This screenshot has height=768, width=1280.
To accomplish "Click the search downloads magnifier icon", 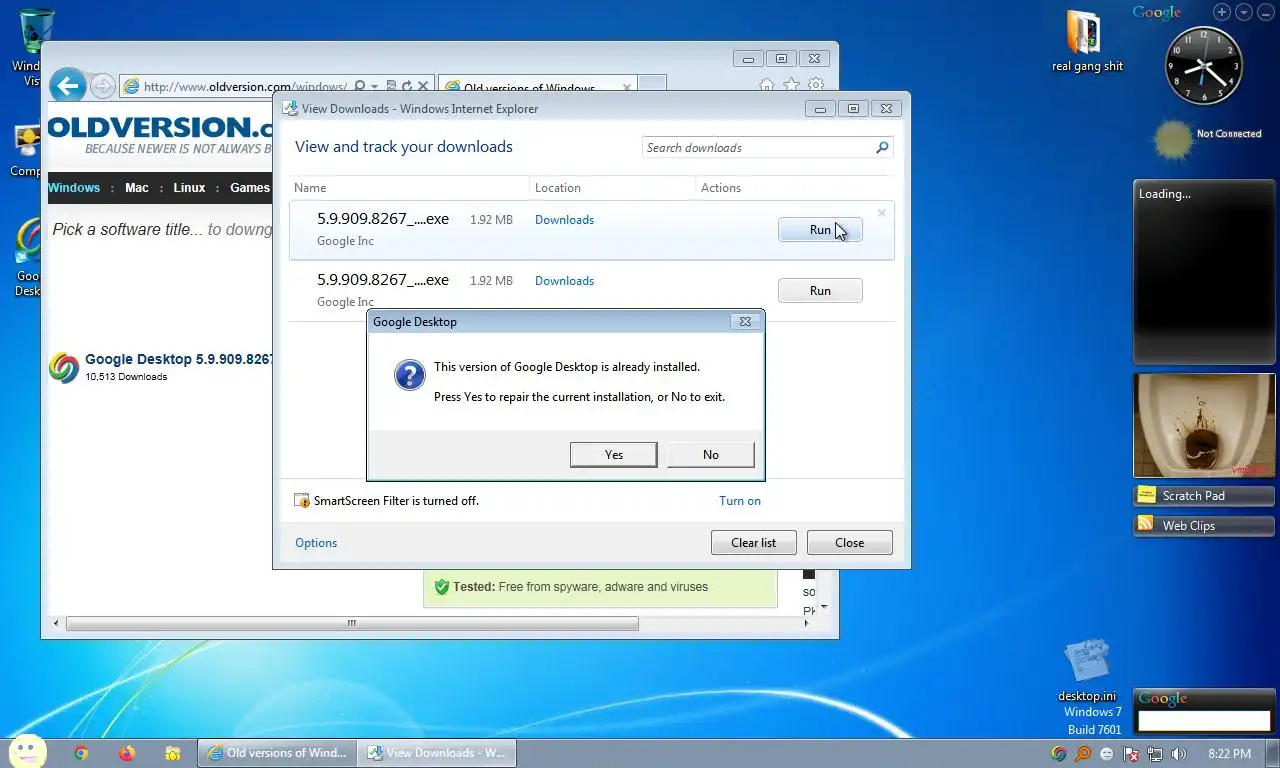I will click(x=882, y=148).
